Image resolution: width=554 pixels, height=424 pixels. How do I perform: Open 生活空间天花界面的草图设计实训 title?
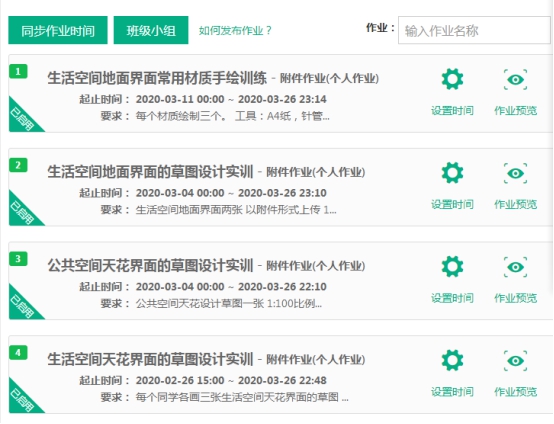(x=150, y=359)
